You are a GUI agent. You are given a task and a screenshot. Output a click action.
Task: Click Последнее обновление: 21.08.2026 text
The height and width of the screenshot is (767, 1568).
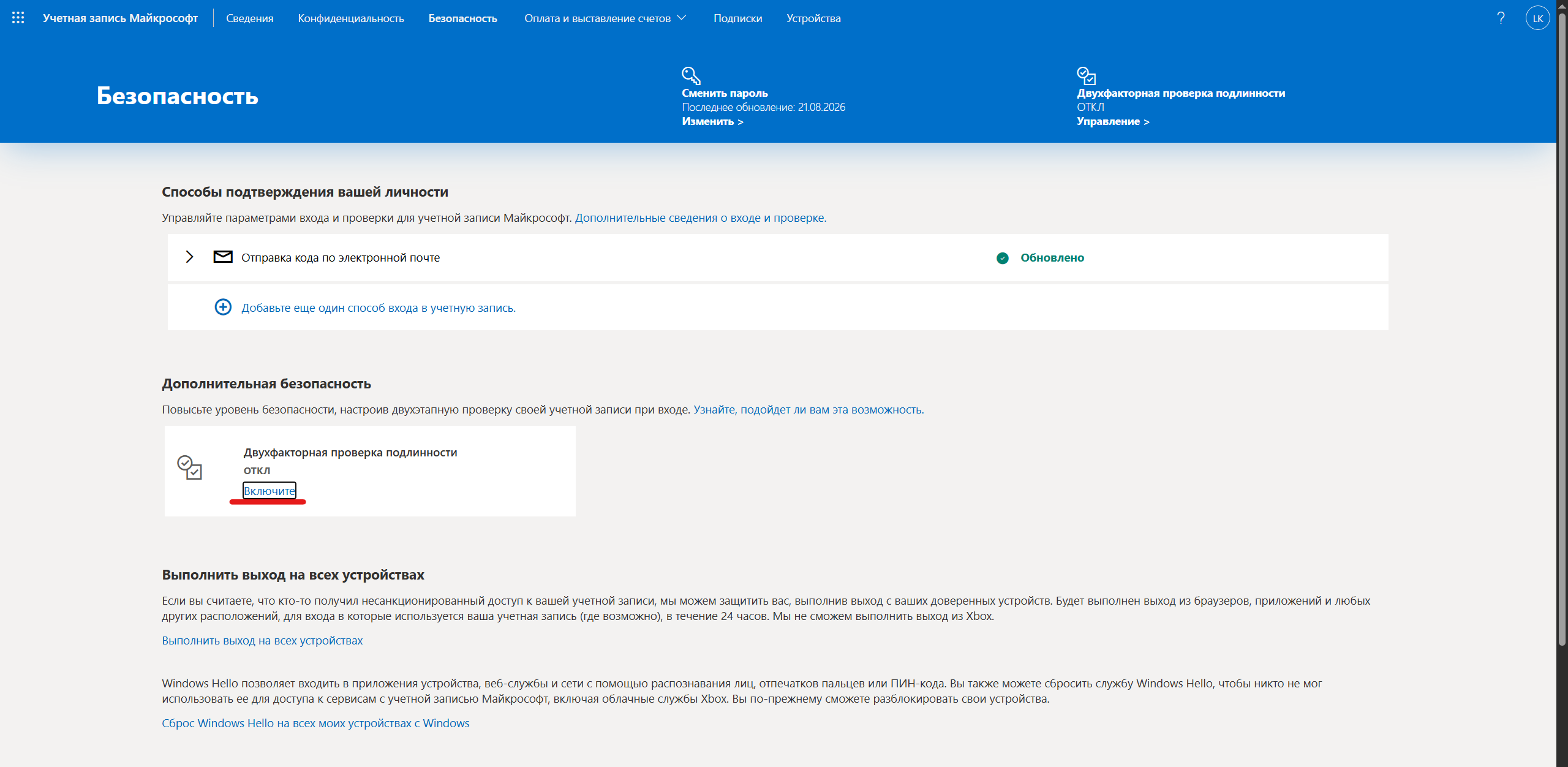(x=764, y=107)
